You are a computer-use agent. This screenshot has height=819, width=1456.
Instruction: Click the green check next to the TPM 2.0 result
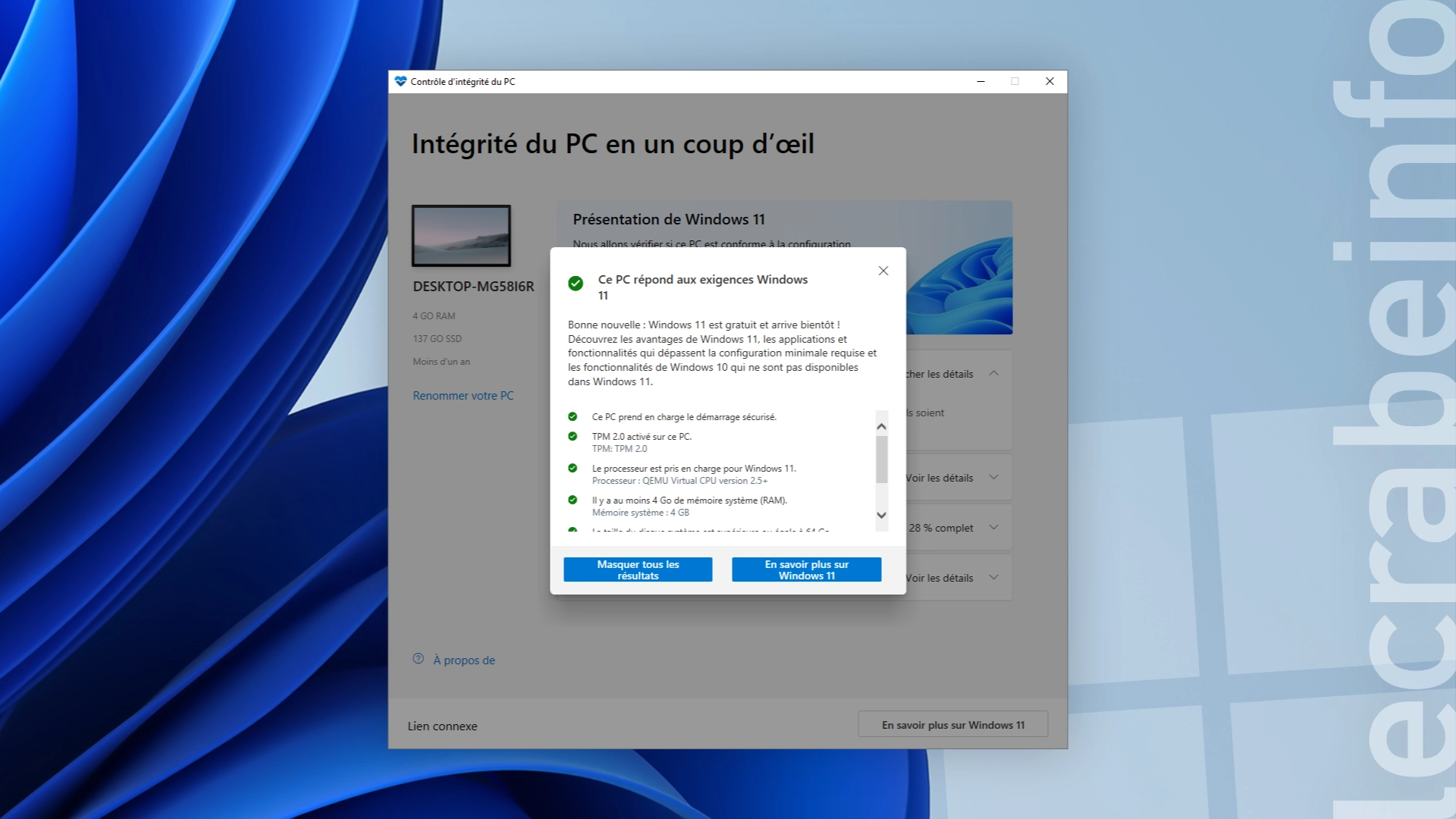click(573, 436)
